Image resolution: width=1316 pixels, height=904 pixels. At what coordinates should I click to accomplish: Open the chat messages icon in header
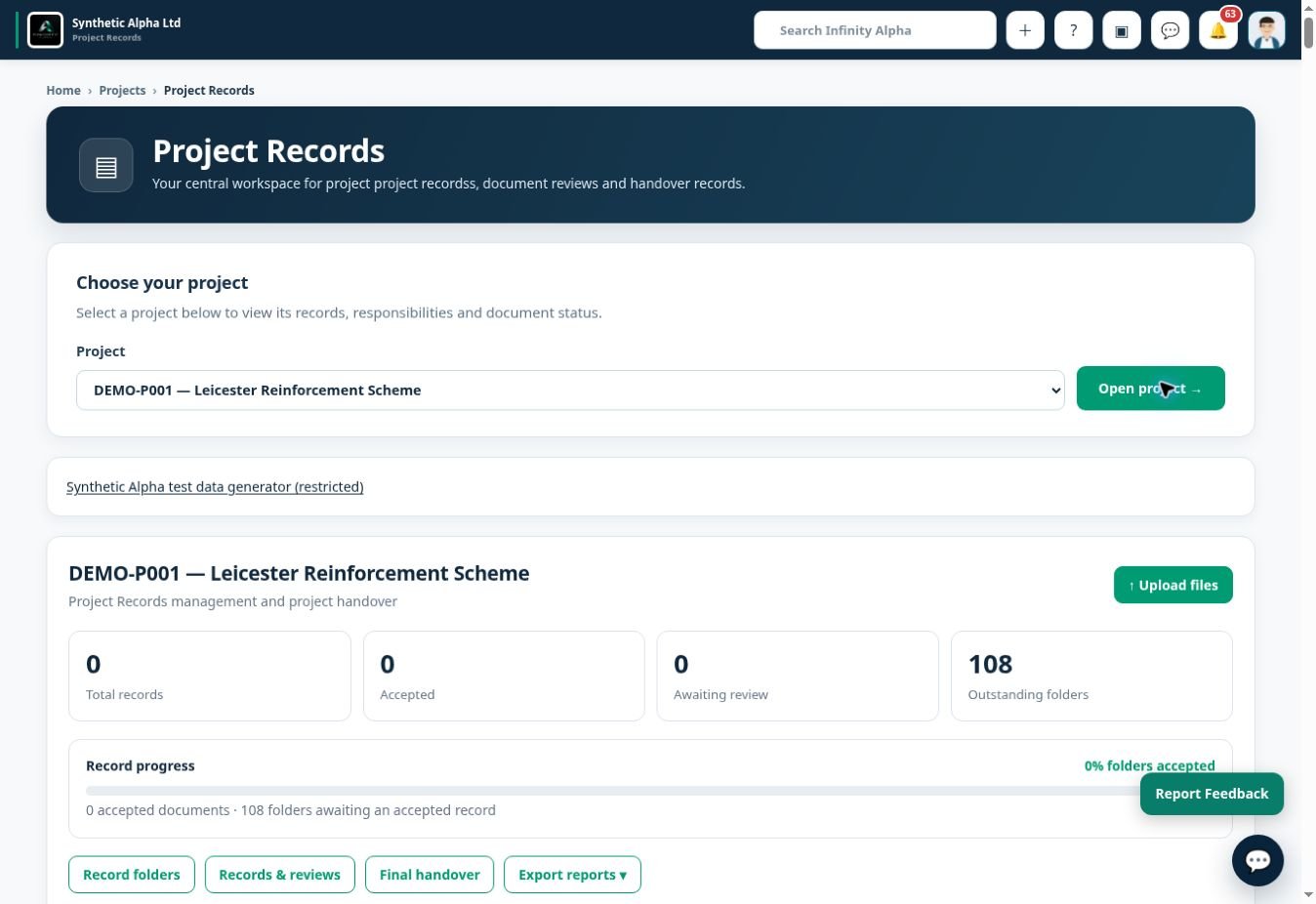(x=1170, y=30)
